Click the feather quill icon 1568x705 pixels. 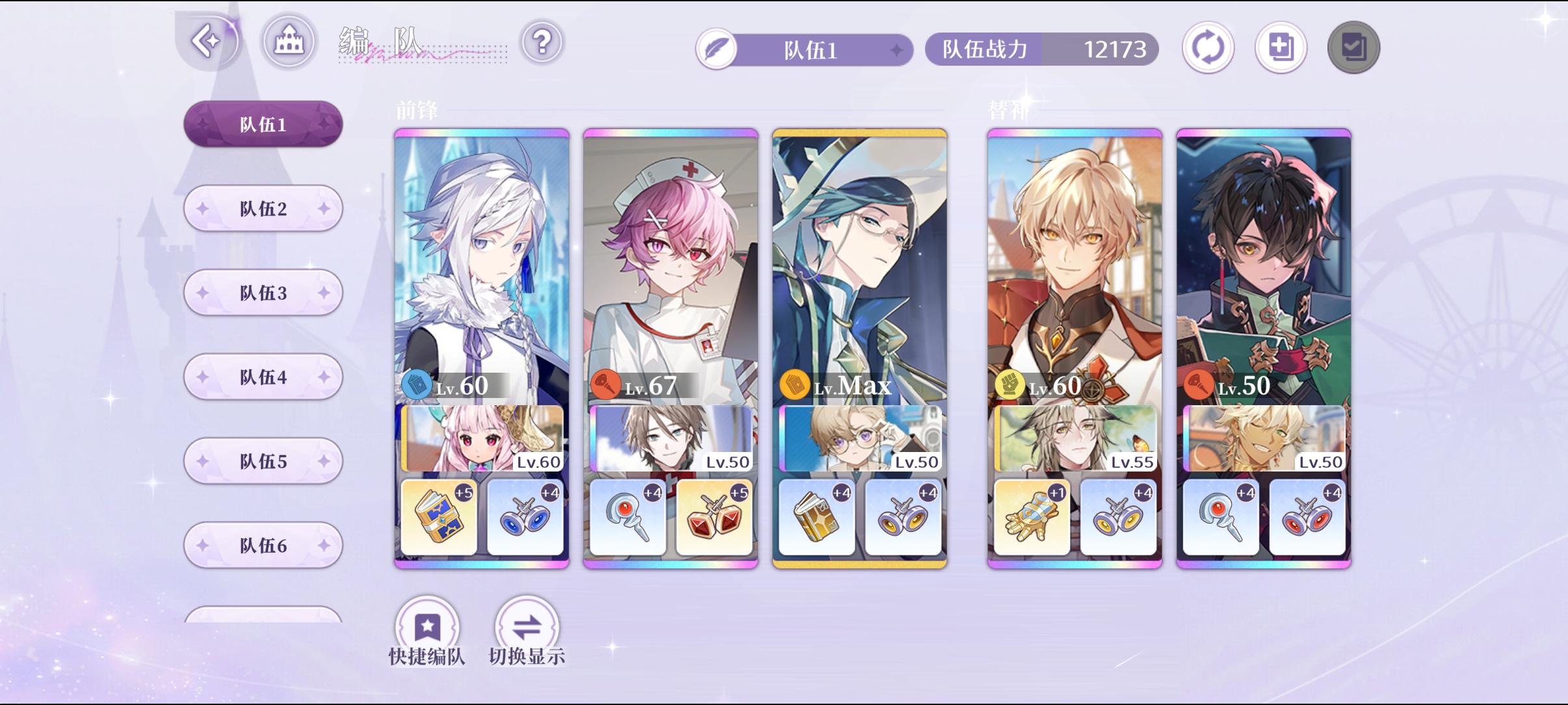click(717, 49)
